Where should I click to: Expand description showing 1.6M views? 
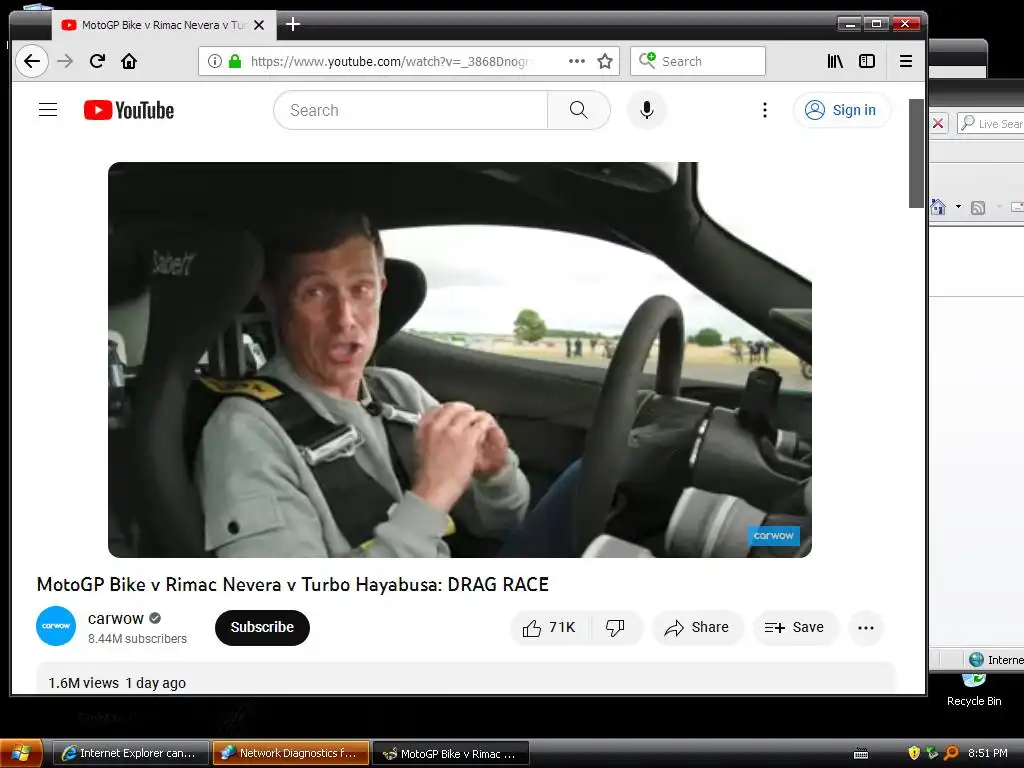point(465,679)
